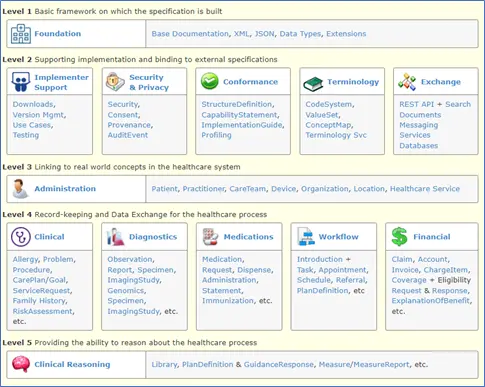Open the Databases link under Exchange
Viewport: 485px width, 387px height.
[419, 146]
